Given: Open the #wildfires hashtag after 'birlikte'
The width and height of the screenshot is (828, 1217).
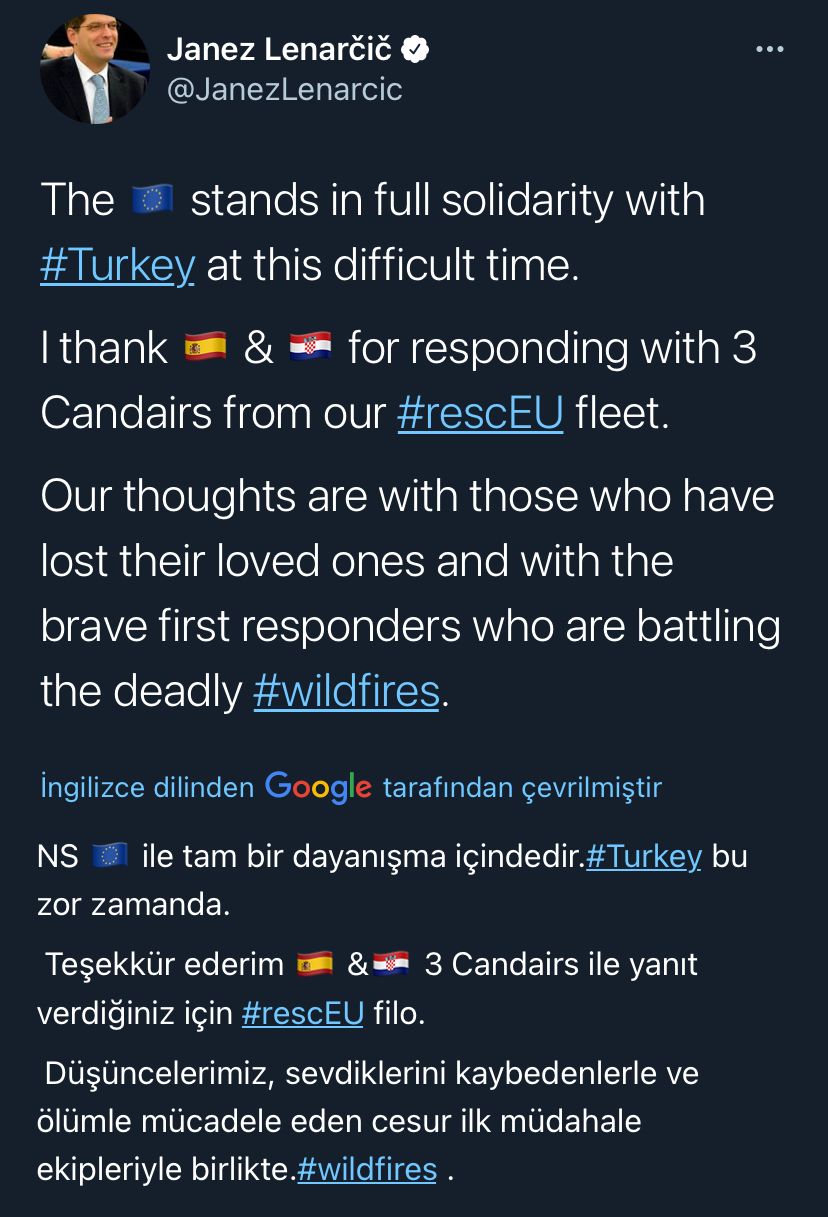Looking at the screenshot, I should tap(367, 1169).
